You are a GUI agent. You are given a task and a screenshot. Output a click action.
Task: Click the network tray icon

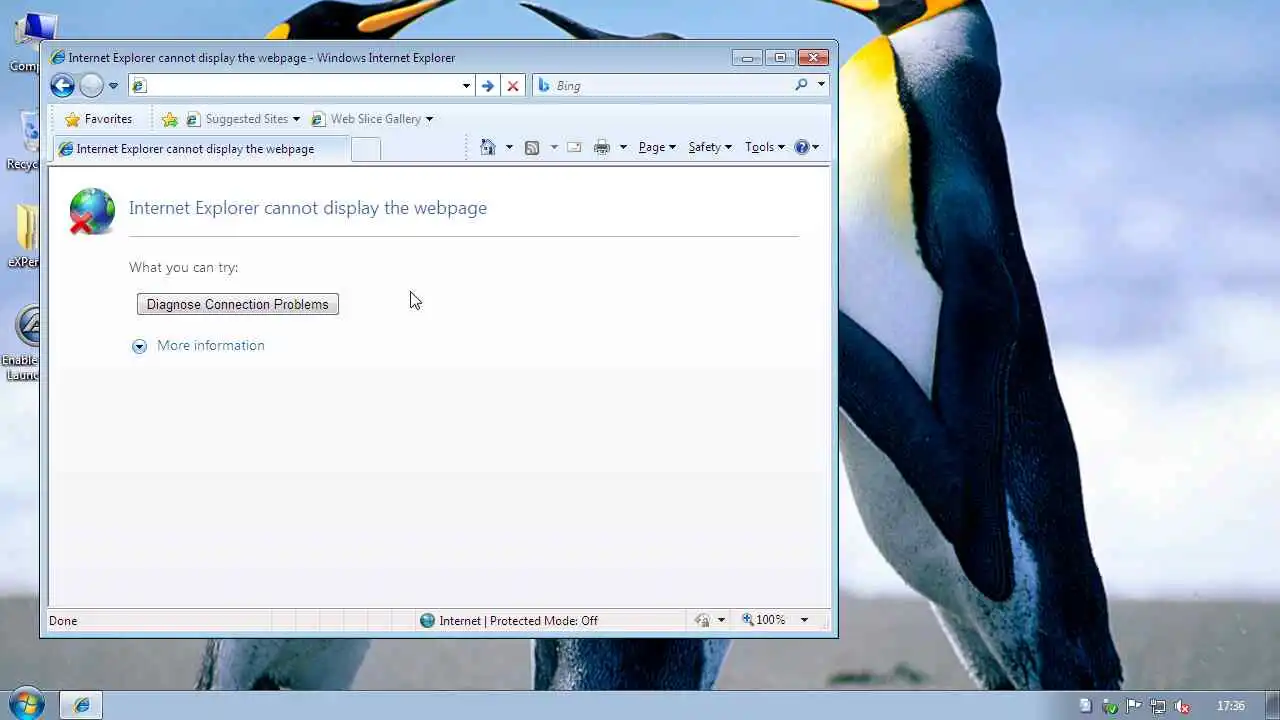point(1158,706)
